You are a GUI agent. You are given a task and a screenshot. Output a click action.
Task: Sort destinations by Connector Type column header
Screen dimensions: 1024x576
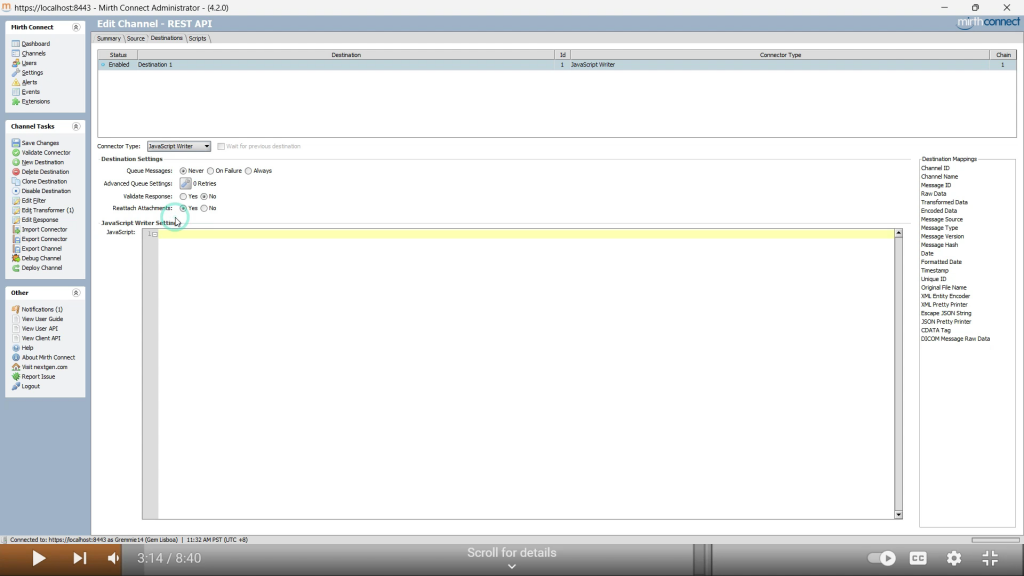coord(780,55)
